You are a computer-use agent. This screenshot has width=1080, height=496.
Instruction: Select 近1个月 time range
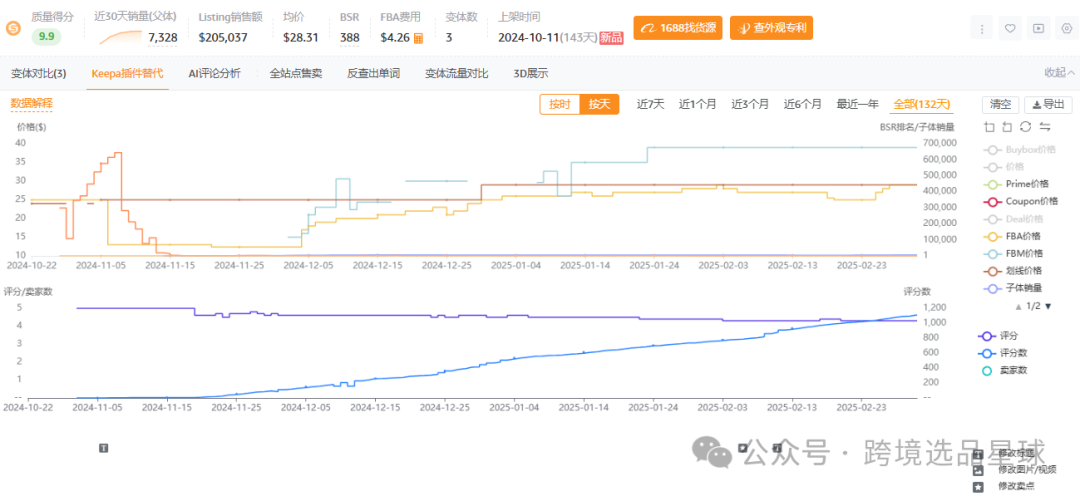[x=698, y=105]
